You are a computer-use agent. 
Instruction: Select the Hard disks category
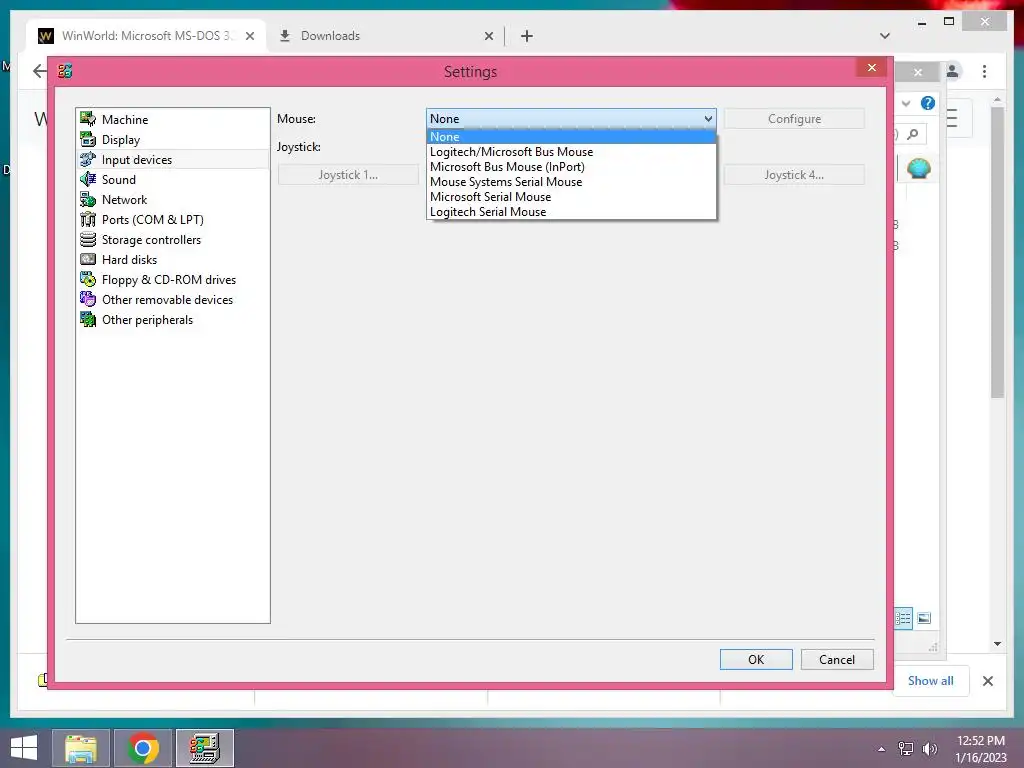pyautogui.click(x=129, y=260)
